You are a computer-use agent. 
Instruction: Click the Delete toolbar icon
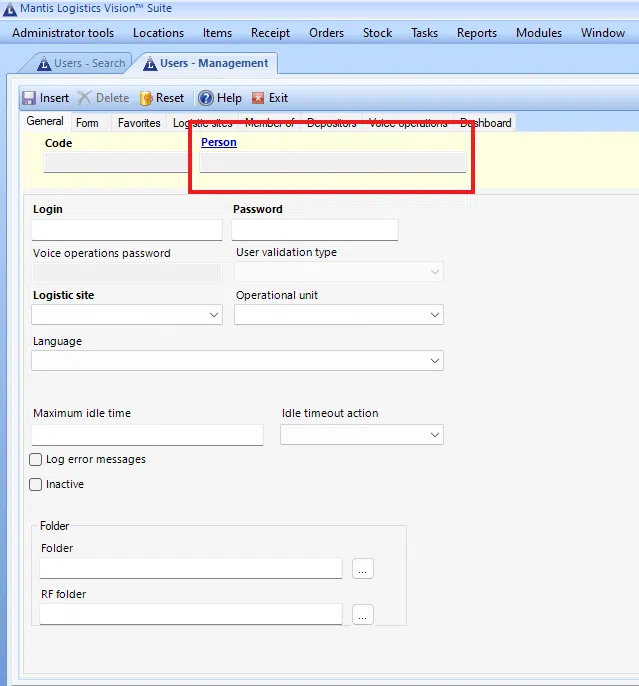85,98
